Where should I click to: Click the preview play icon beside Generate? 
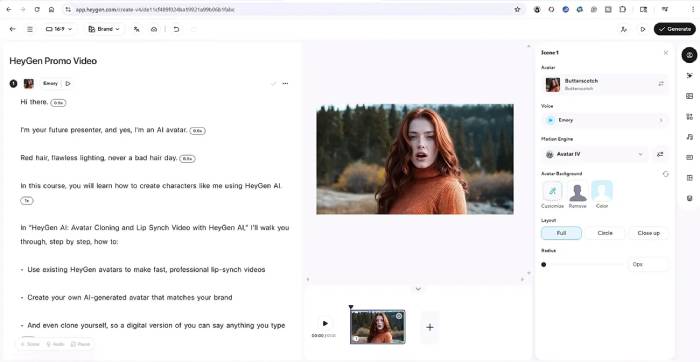[643, 29]
